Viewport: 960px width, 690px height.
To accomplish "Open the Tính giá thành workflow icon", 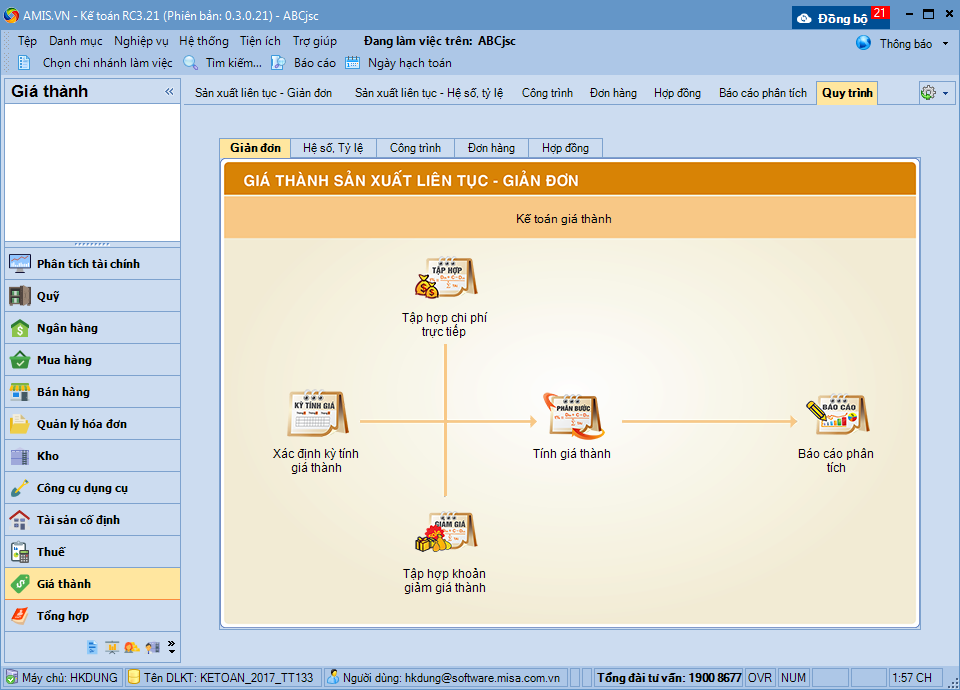I will (572, 415).
